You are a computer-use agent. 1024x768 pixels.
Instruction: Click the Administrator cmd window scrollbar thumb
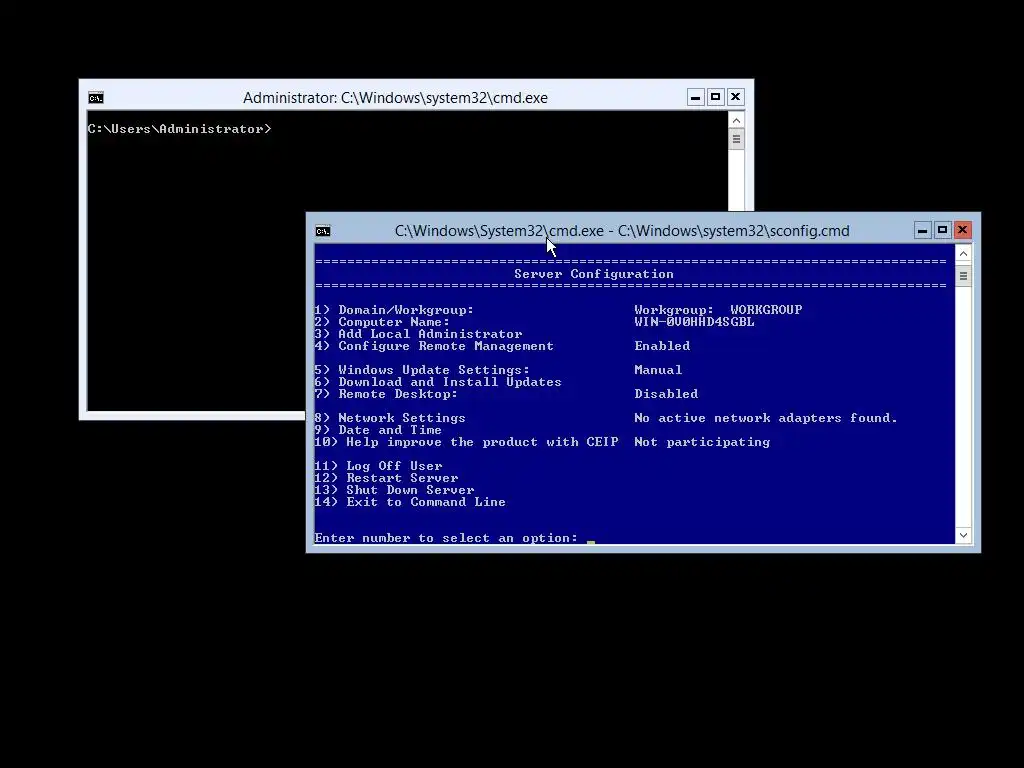[737, 139]
